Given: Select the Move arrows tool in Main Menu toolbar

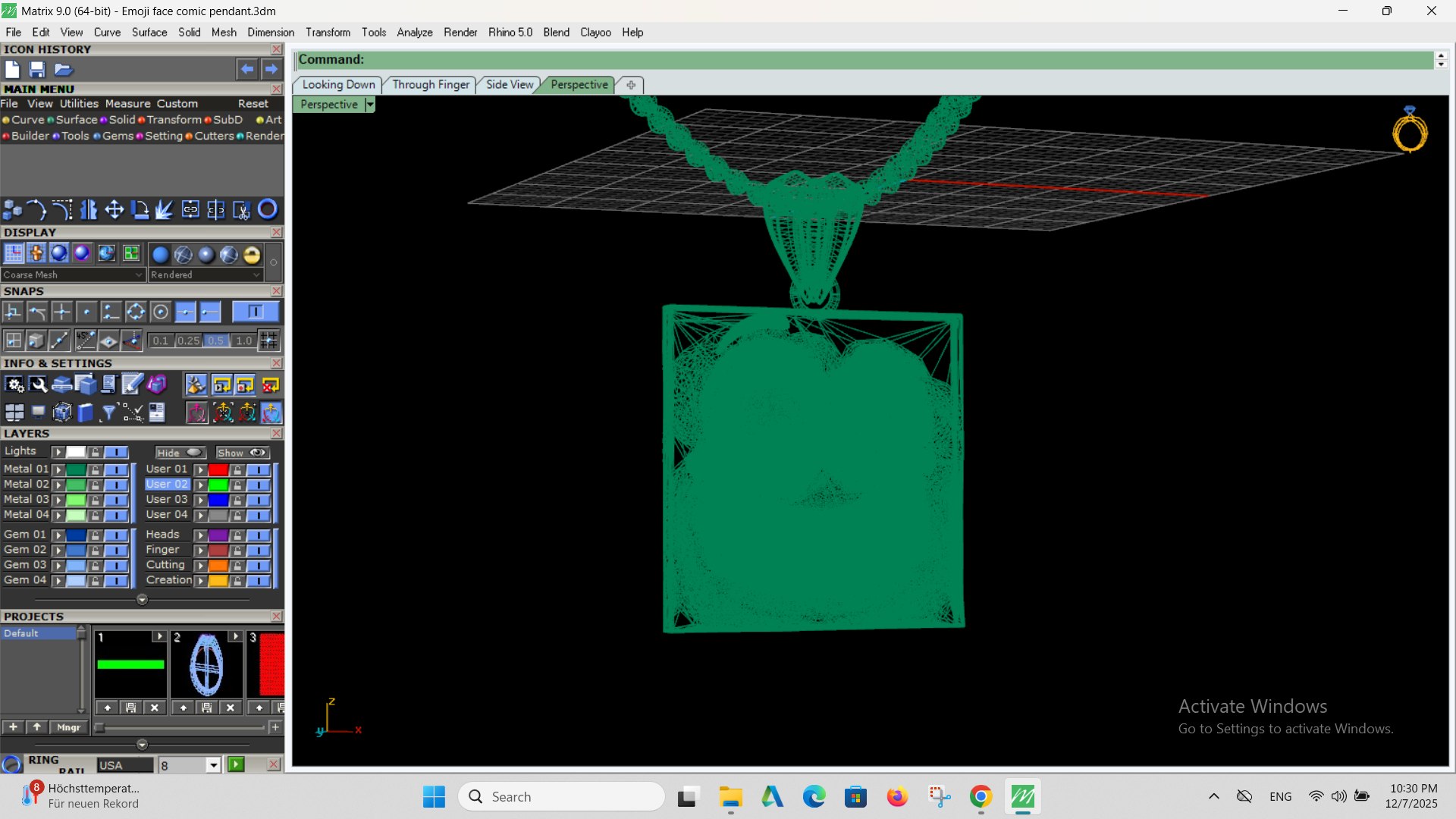Looking at the screenshot, I should click(x=114, y=209).
